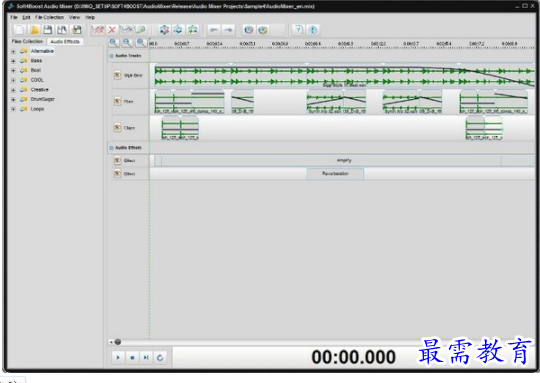Open help with the question mark icon

299,30
